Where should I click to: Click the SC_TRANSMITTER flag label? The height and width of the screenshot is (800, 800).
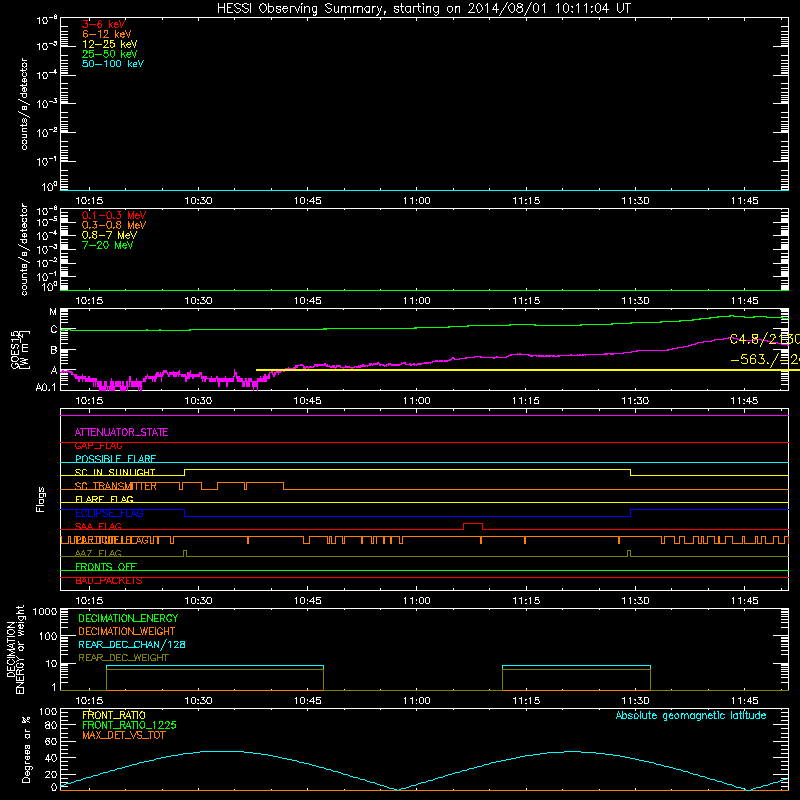[116, 486]
